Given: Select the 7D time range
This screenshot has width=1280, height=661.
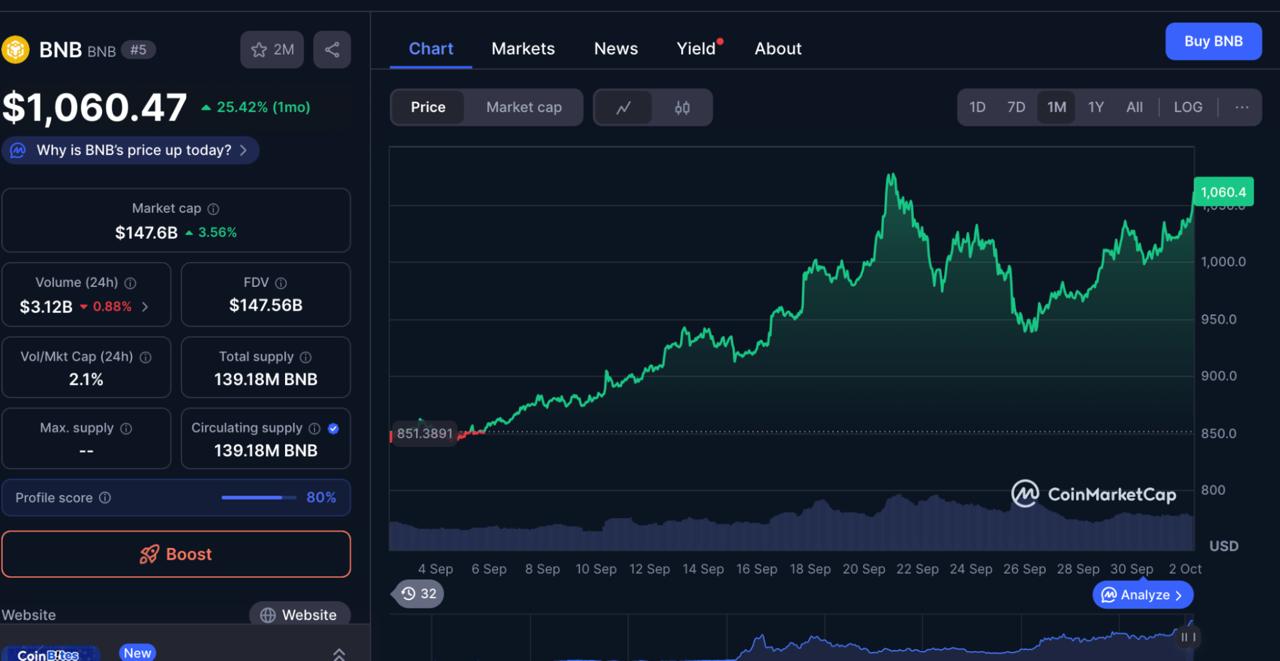Looking at the screenshot, I should [1016, 108].
